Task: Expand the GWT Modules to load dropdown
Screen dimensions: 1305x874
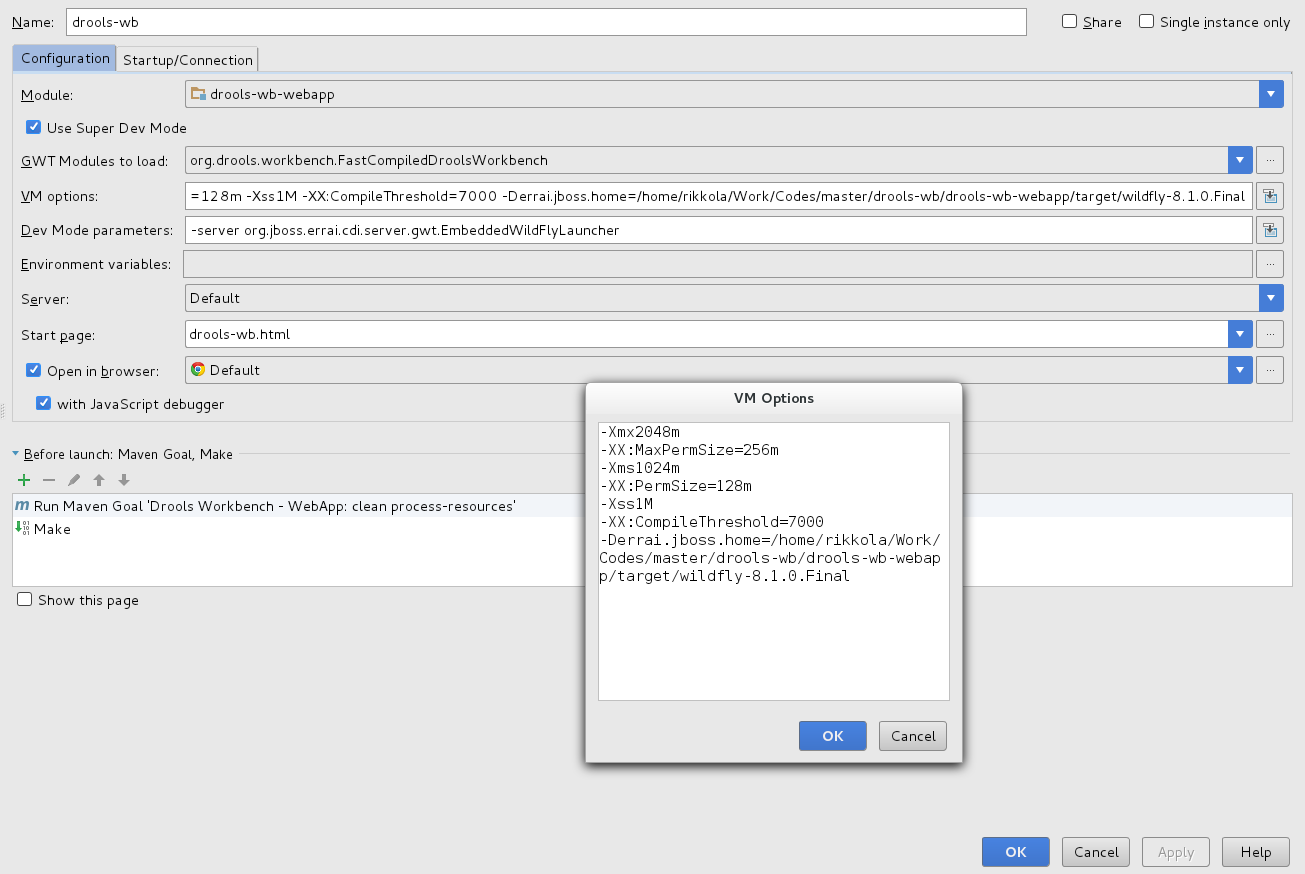Action: [1240, 160]
